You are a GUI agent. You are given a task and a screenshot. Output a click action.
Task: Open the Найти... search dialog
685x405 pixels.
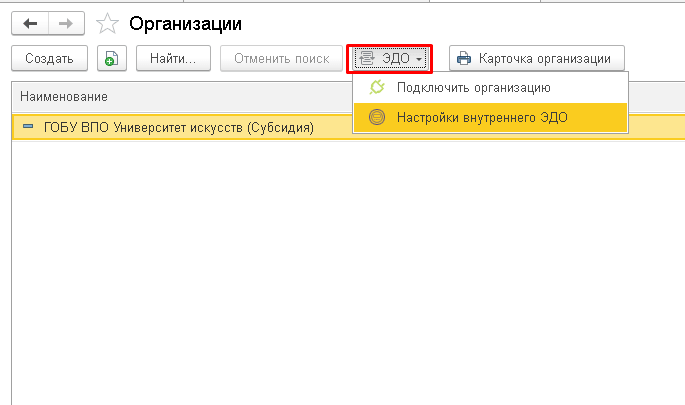click(173, 58)
